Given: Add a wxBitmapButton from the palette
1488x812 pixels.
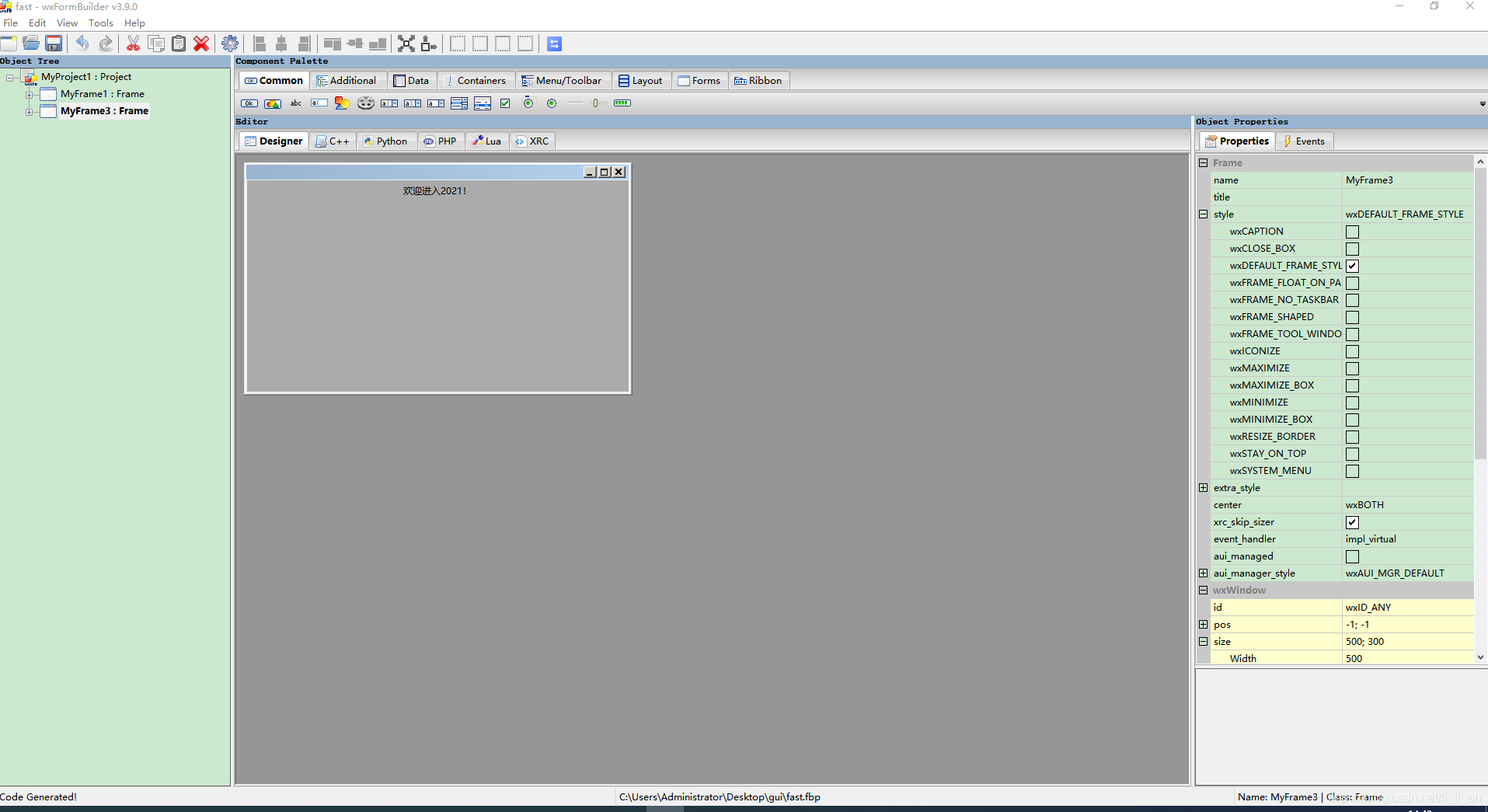Looking at the screenshot, I should [x=273, y=103].
